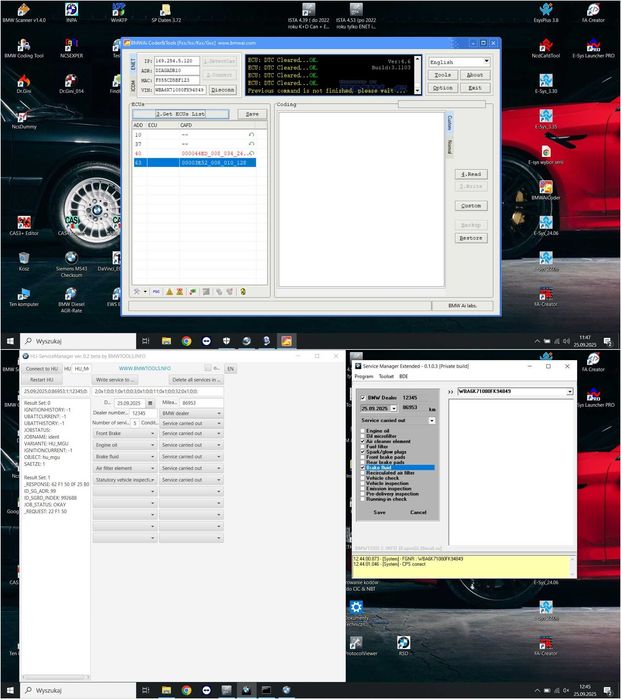Check the Fuel filter checkbox

pyautogui.click(x=362, y=446)
